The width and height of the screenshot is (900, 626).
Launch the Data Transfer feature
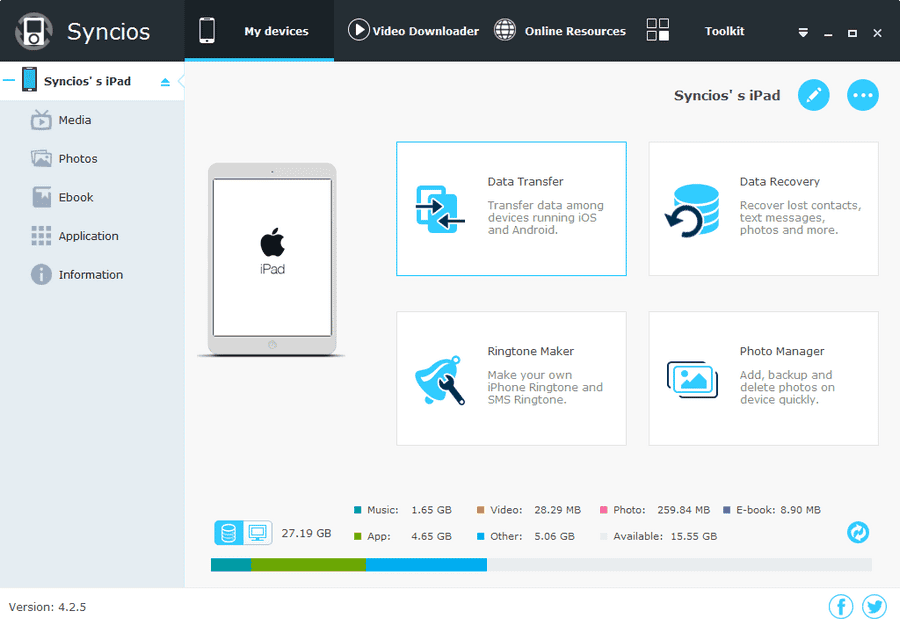point(511,208)
